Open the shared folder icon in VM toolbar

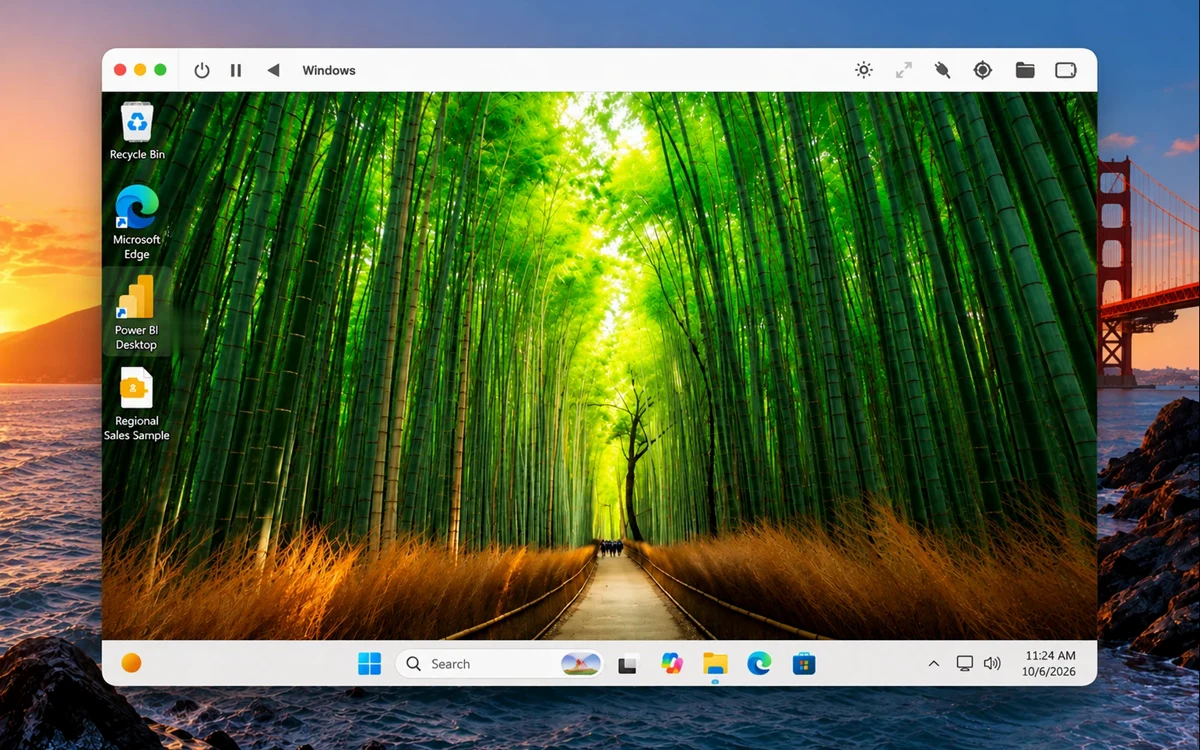click(x=1025, y=70)
